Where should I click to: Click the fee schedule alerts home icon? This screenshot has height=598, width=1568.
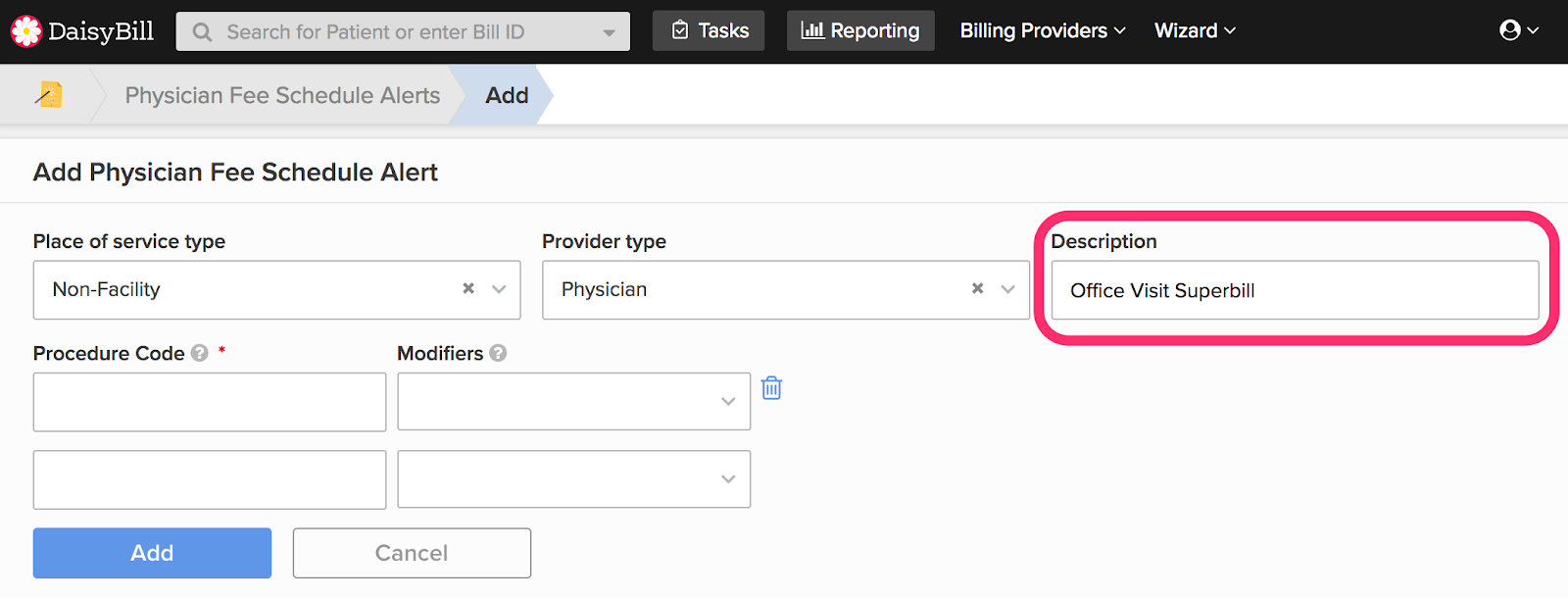(49, 95)
